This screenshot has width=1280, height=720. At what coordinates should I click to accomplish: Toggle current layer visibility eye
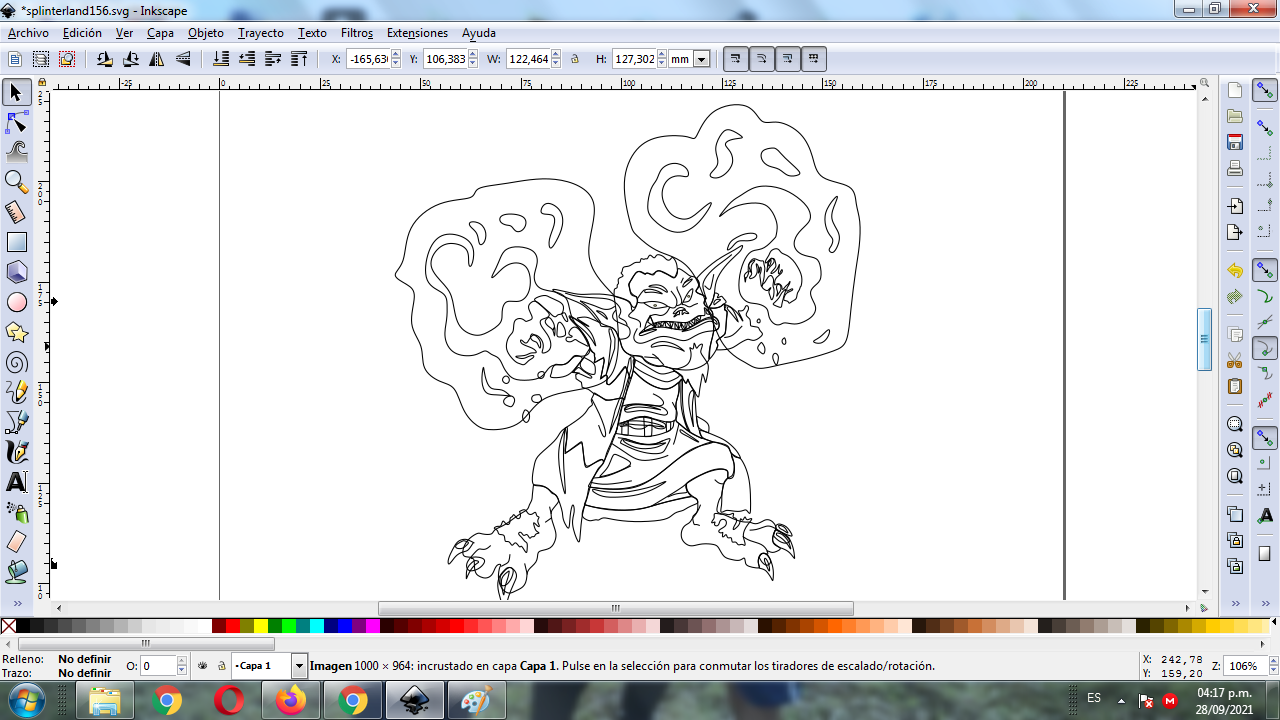coord(203,665)
